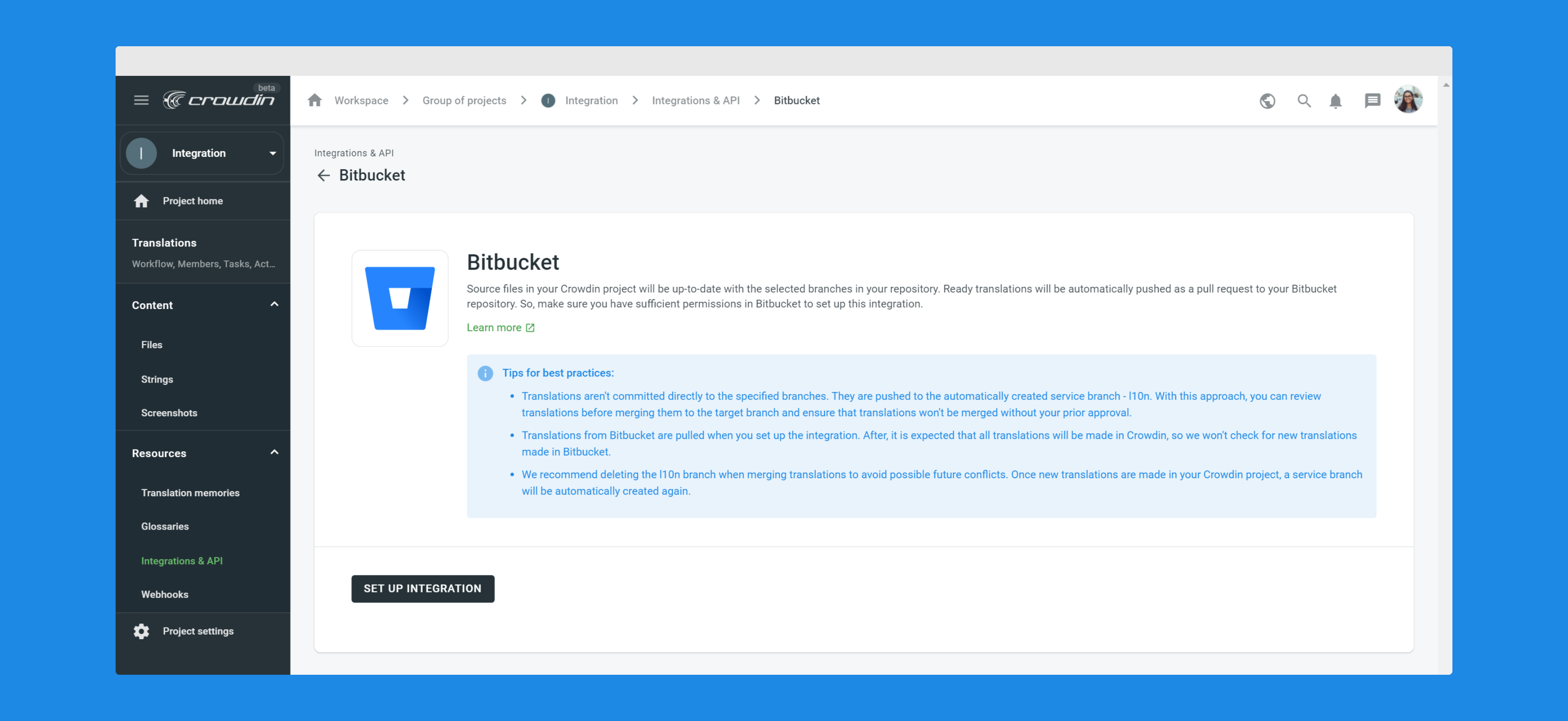Viewport: 1568px width, 721px height.
Task: Click the back arrow beside Bitbucket
Action: tap(323, 176)
